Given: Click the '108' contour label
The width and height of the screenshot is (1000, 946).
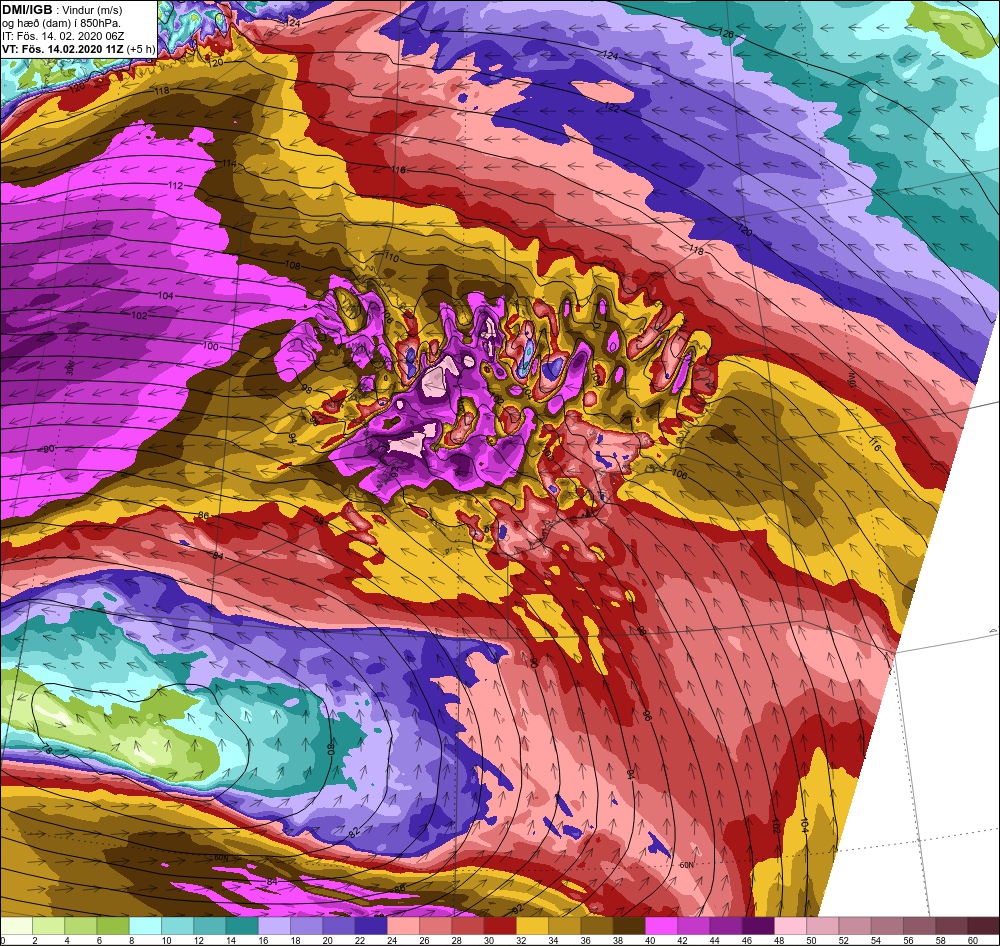Looking at the screenshot, I should click(x=292, y=265).
